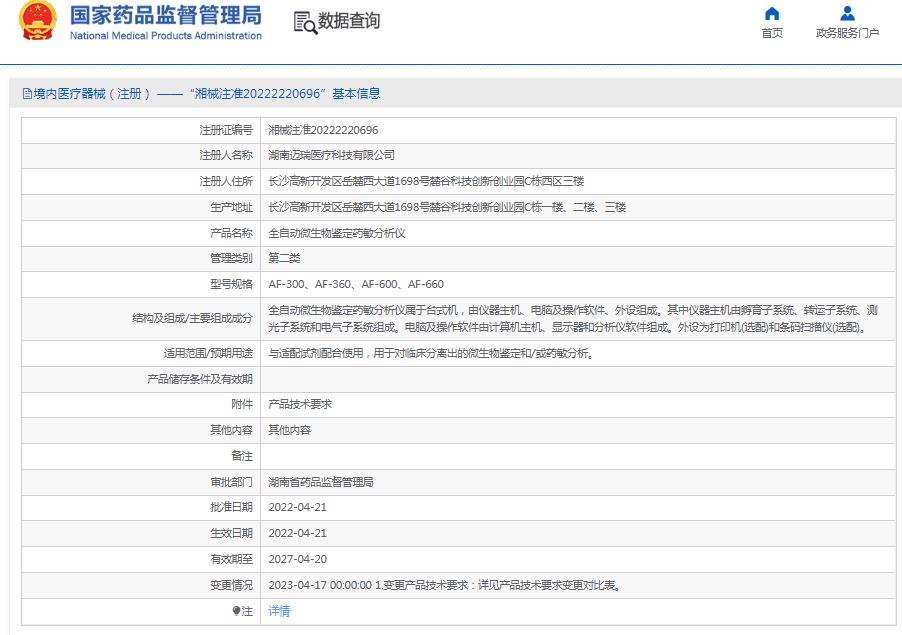Click 其他内容 value in the table
Screen dimensions: 902x635
(289, 430)
